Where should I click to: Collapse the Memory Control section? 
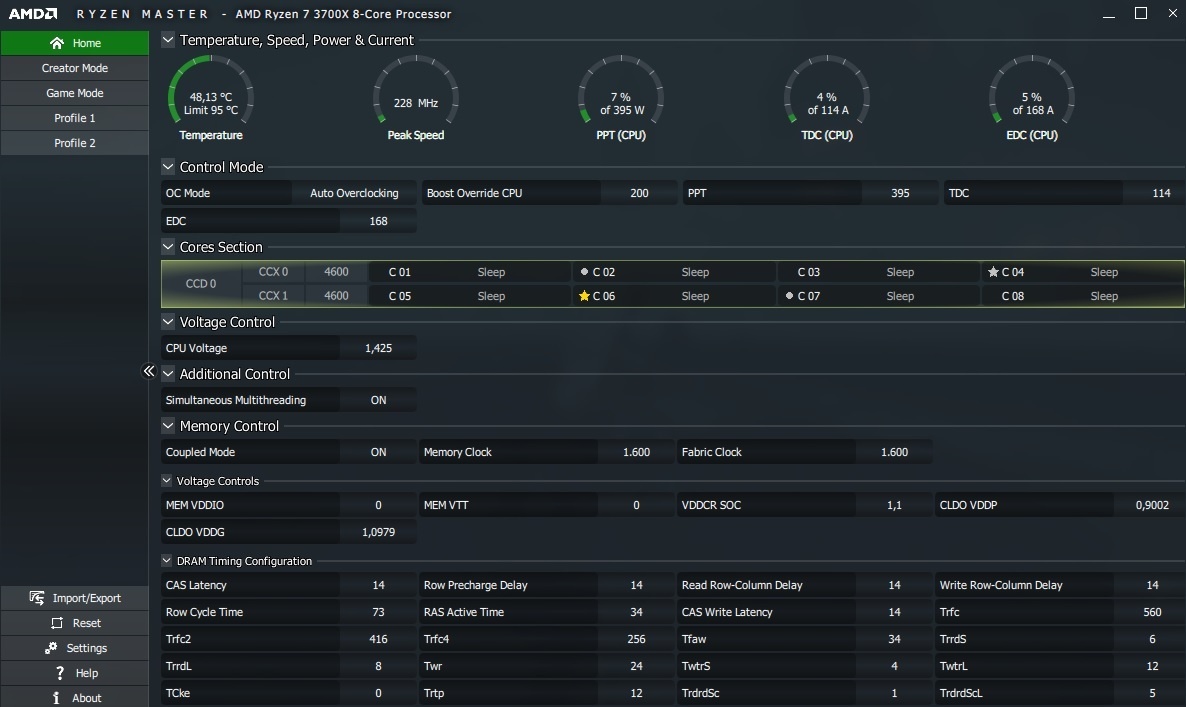(x=168, y=426)
